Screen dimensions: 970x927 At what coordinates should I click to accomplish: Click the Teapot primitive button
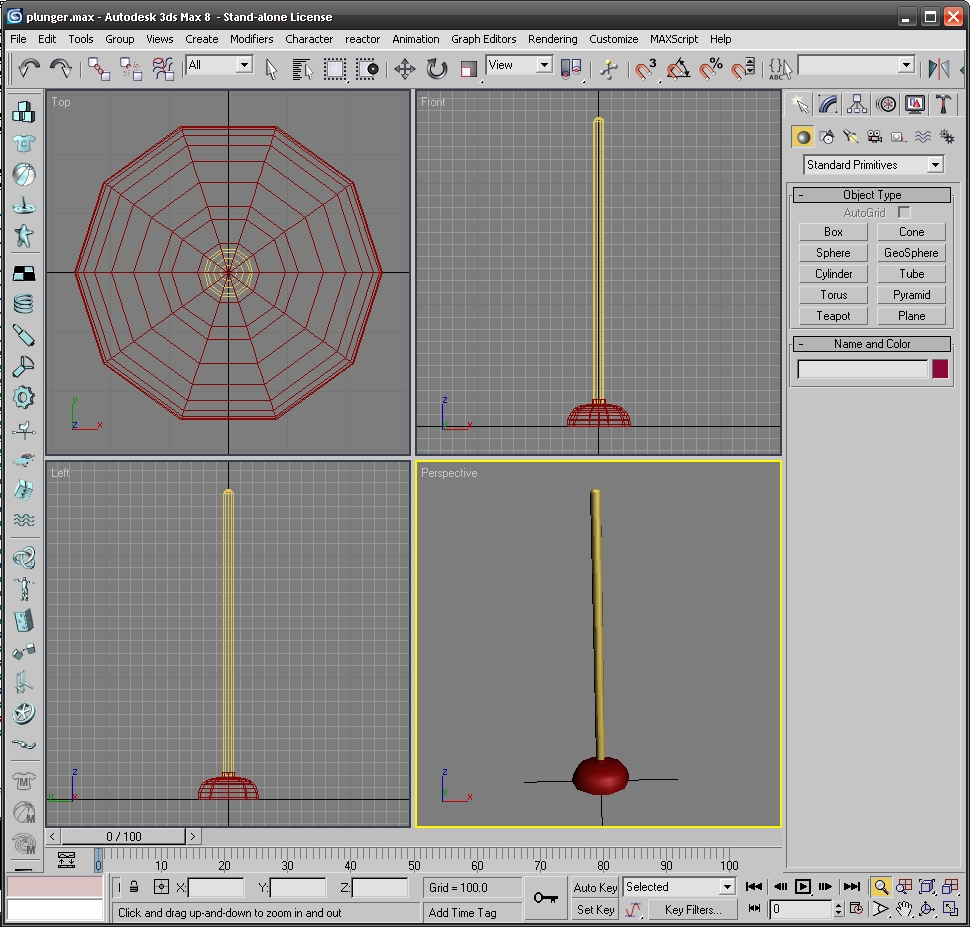click(x=833, y=316)
